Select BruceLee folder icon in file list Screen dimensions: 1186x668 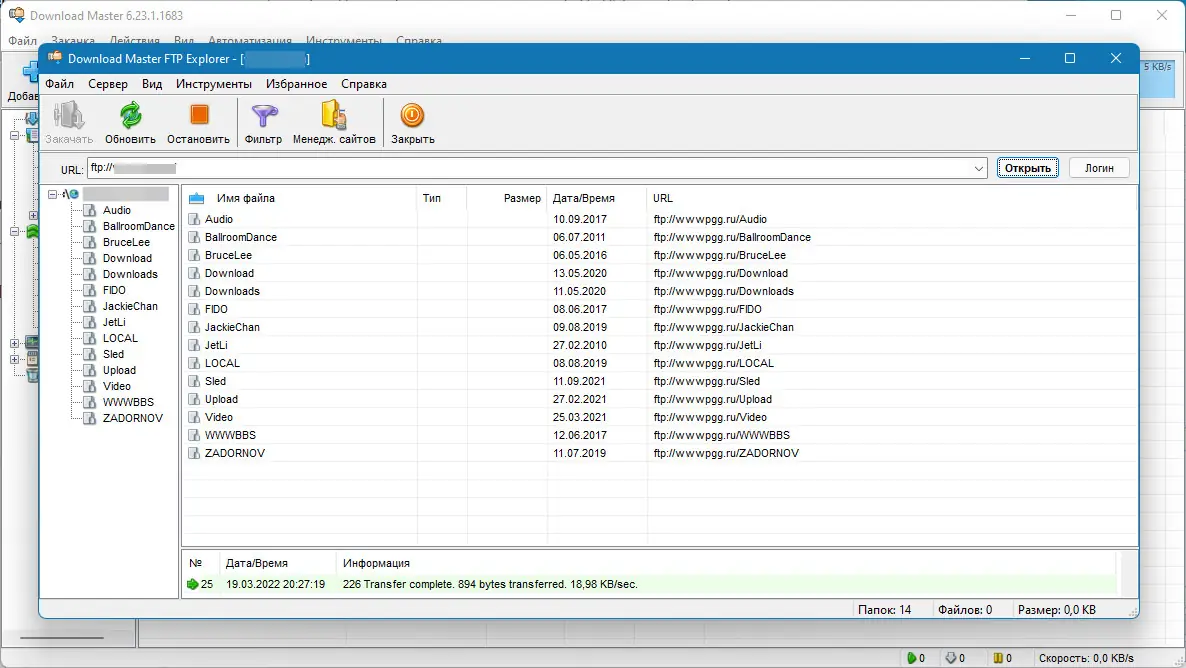(194, 256)
